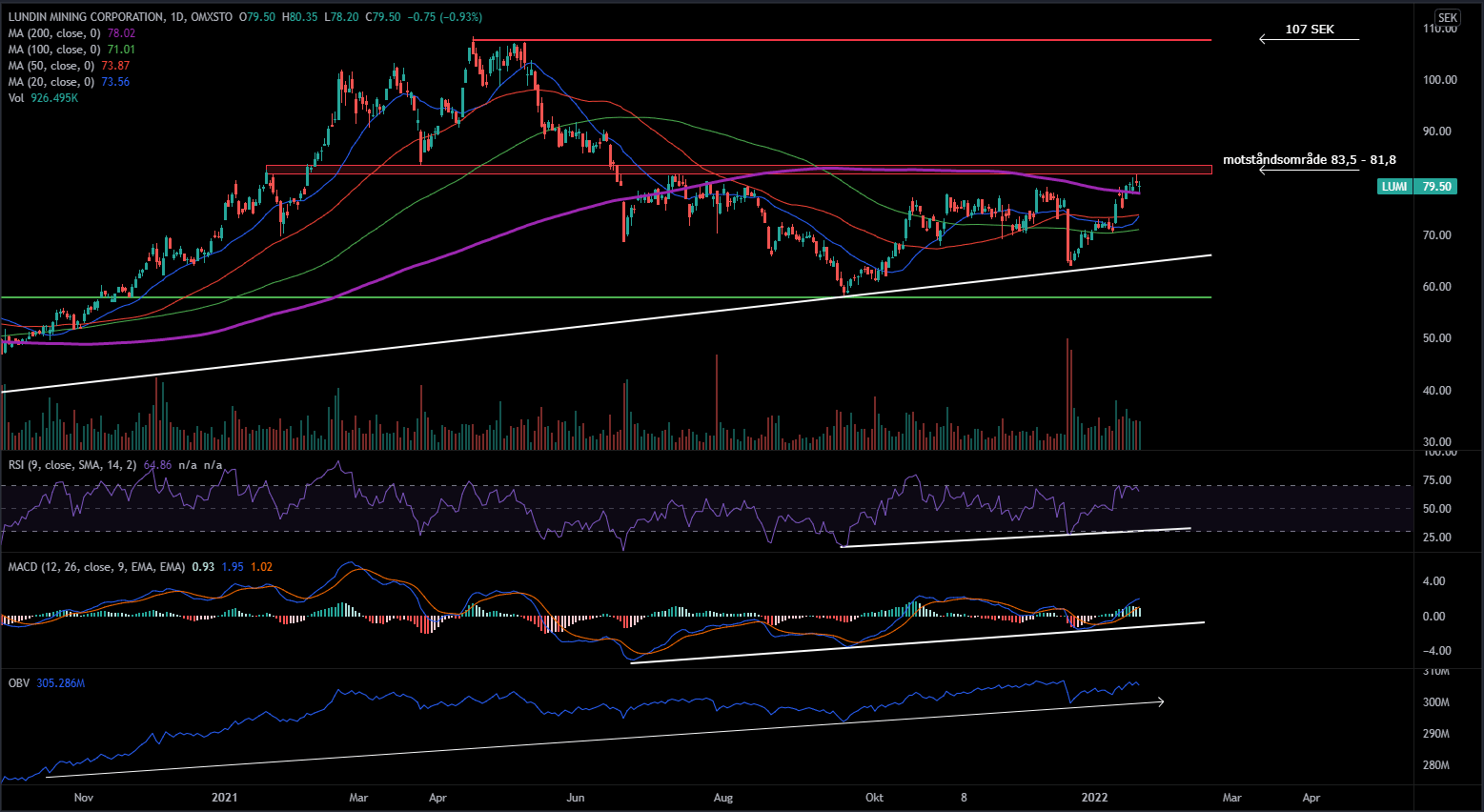Select the MACD indicator legend label

95,567
